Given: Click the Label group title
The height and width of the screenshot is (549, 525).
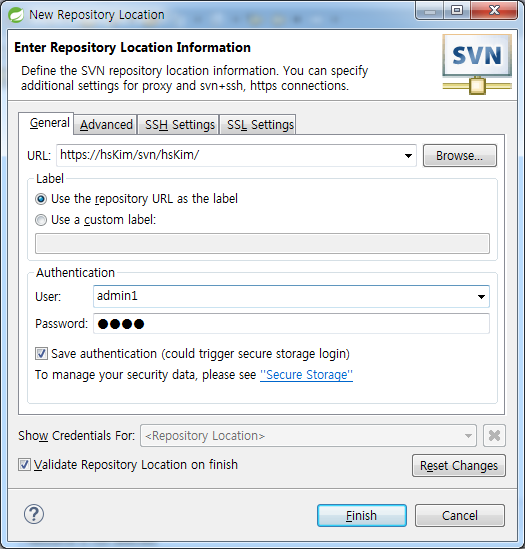Looking at the screenshot, I should [x=50, y=179].
